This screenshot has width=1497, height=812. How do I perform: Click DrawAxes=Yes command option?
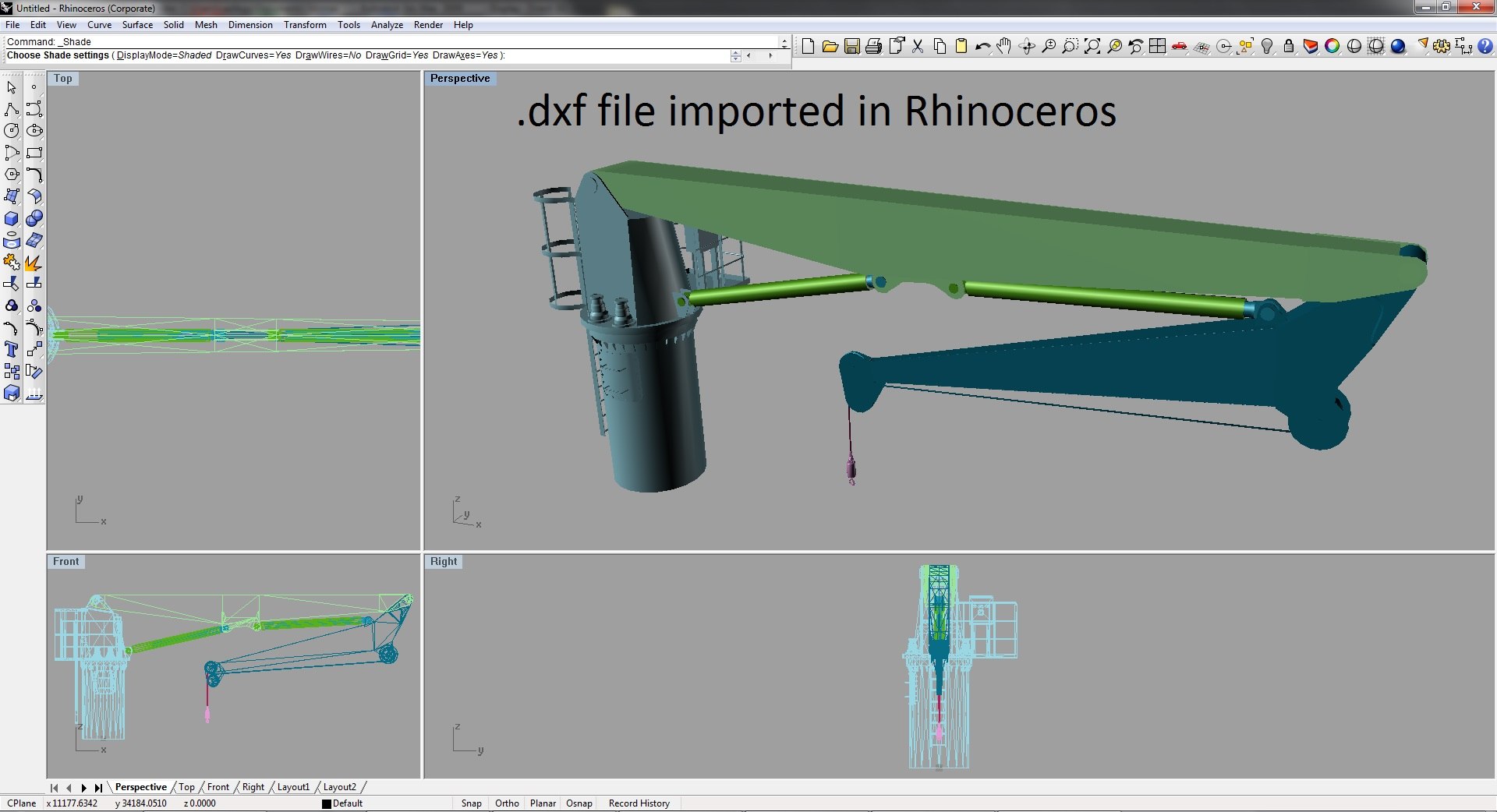point(465,55)
